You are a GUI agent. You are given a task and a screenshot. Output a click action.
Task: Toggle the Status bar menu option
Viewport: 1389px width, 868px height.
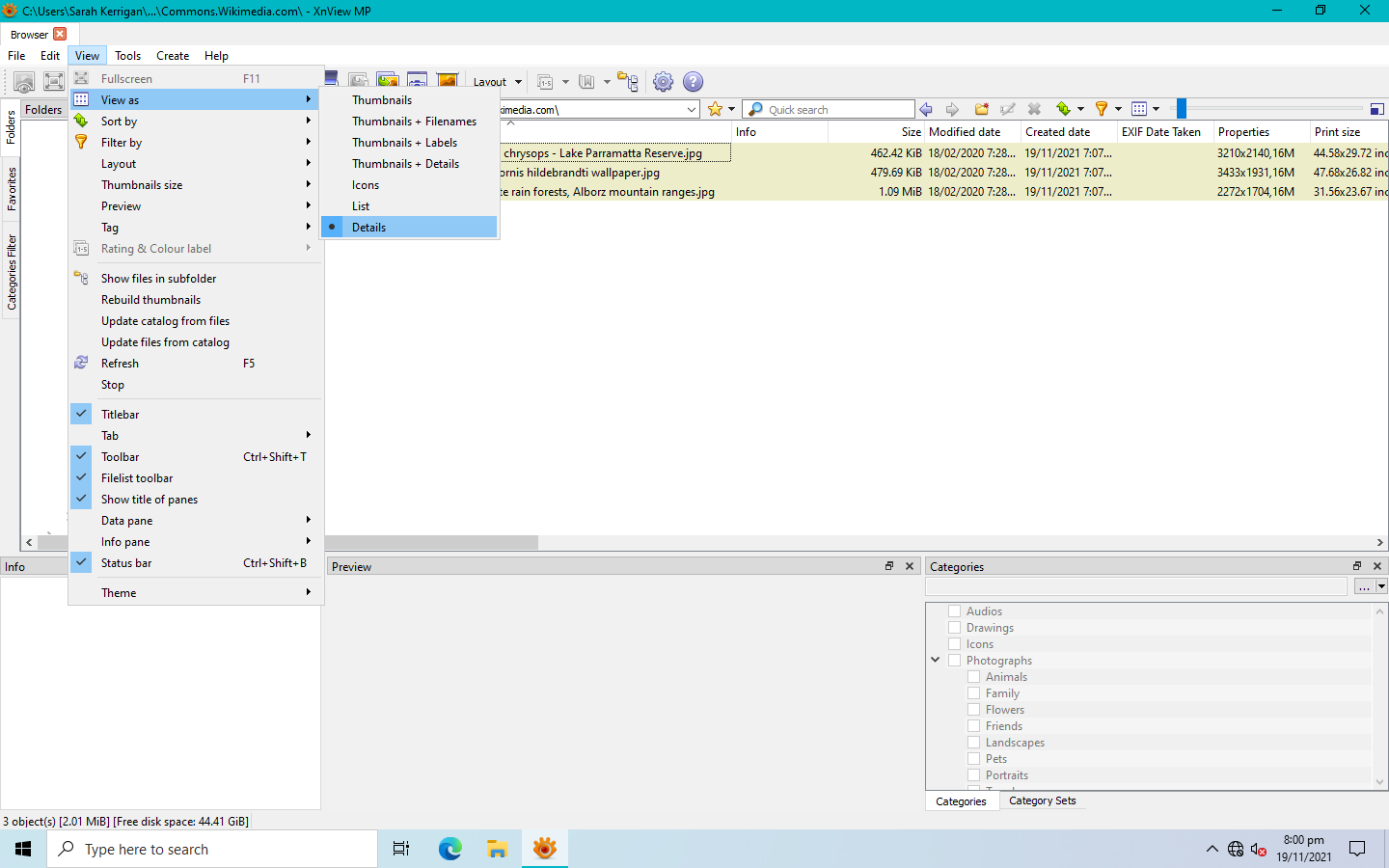(x=126, y=563)
